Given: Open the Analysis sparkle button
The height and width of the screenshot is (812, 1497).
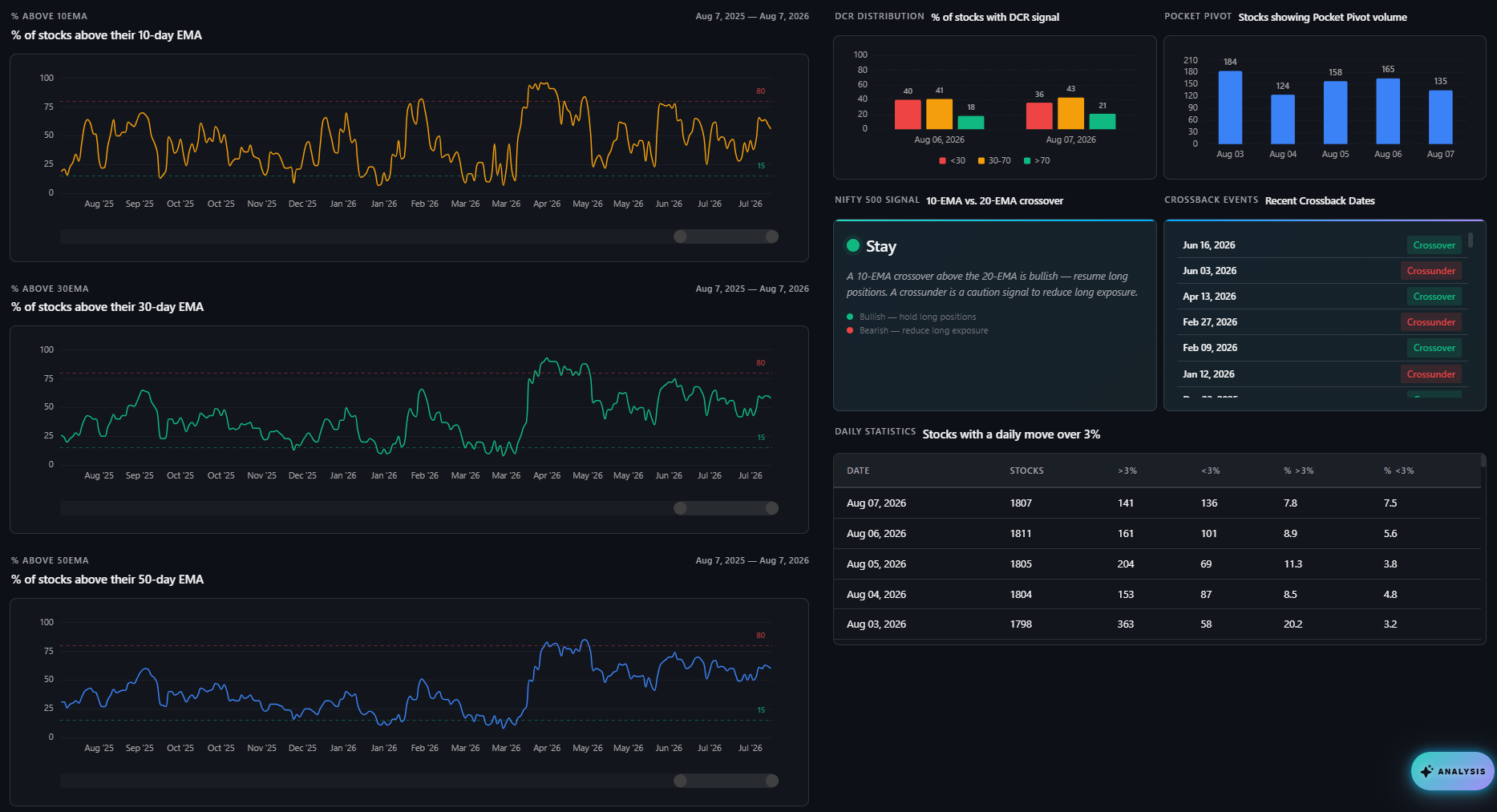Looking at the screenshot, I should pyautogui.click(x=1452, y=771).
